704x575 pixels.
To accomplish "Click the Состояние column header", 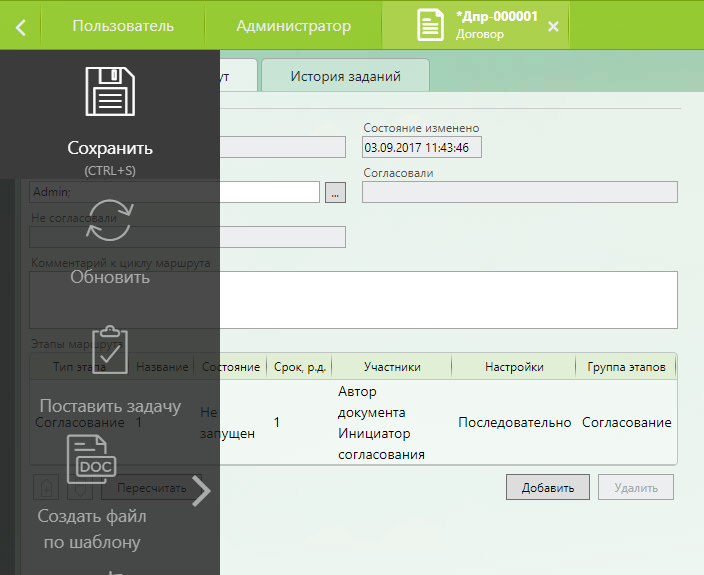I will (x=231, y=367).
